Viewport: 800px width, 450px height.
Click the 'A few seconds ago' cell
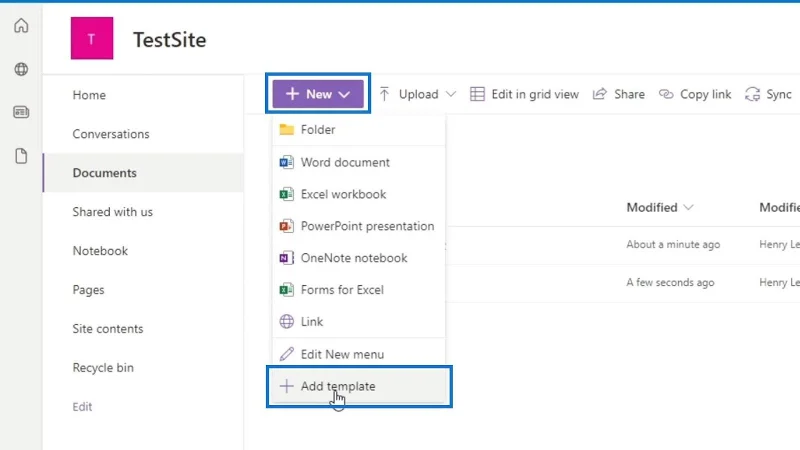click(670, 282)
